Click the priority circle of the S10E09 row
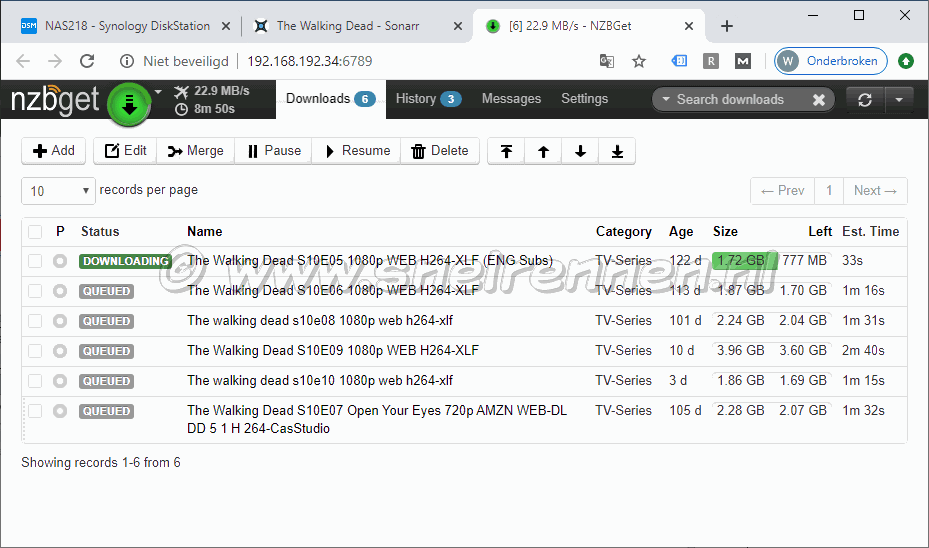Viewport: 929px width, 548px height. (x=60, y=351)
